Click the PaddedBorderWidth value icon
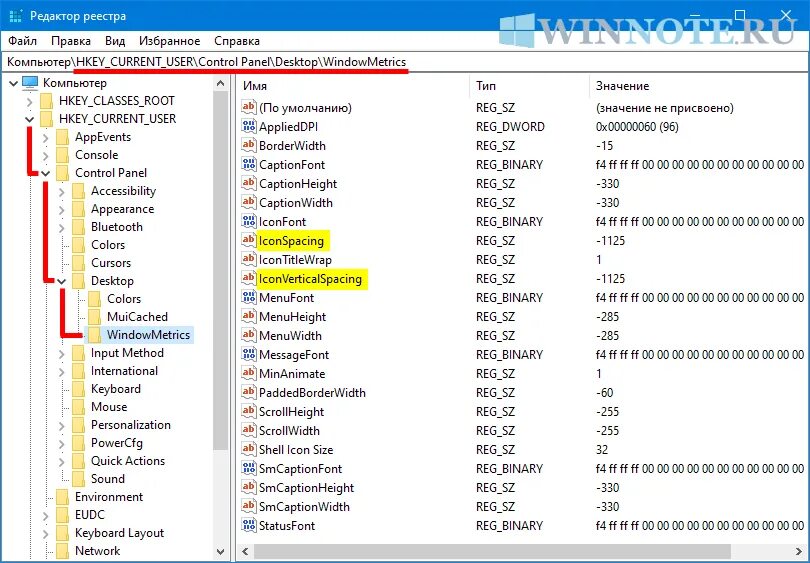810x563 pixels. [x=248, y=393]
